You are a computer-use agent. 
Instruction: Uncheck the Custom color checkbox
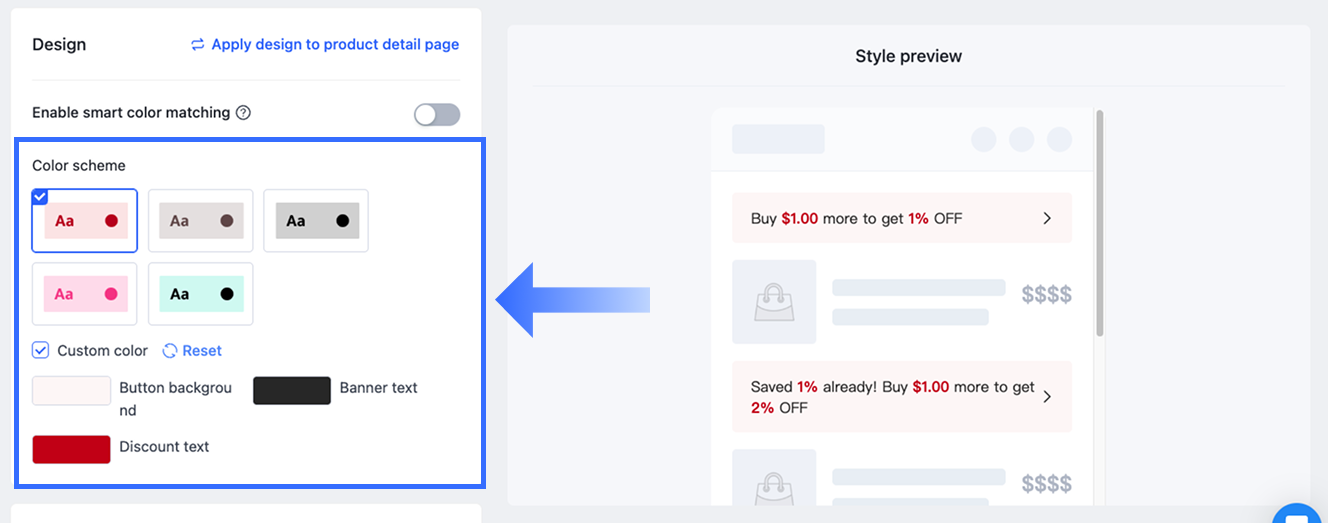pyautogui.click(x=41, y=350)
